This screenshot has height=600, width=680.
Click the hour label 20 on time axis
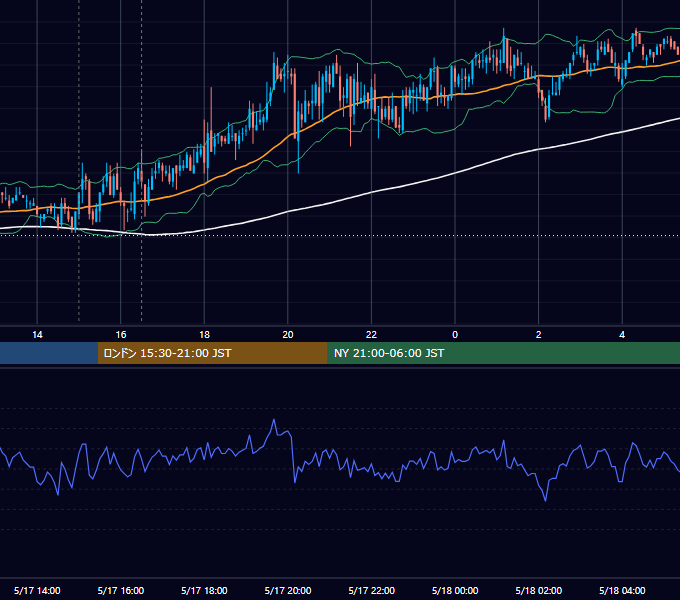click(288, 335)
